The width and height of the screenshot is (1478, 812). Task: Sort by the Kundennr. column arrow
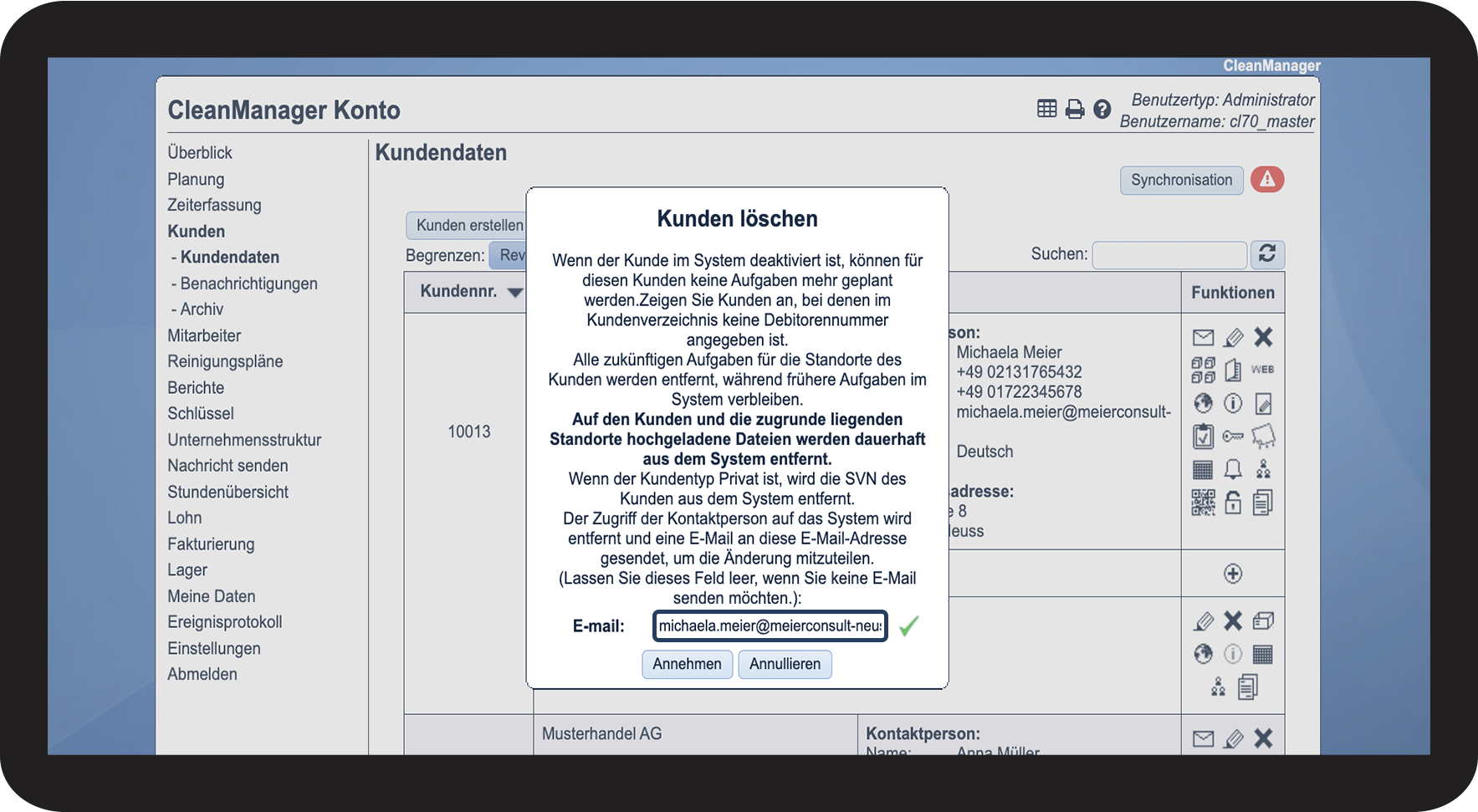click(x=515, y=293)
